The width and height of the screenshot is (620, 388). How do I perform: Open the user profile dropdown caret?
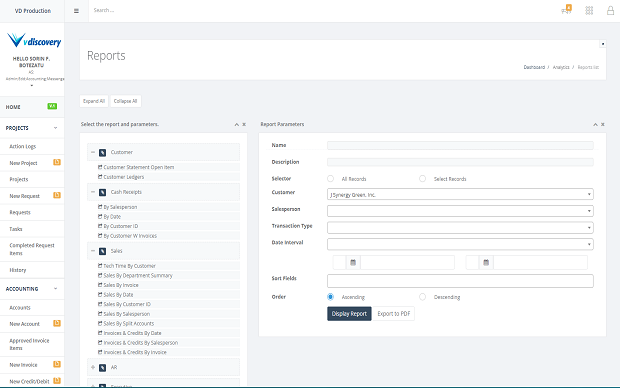tap(32, 85)
